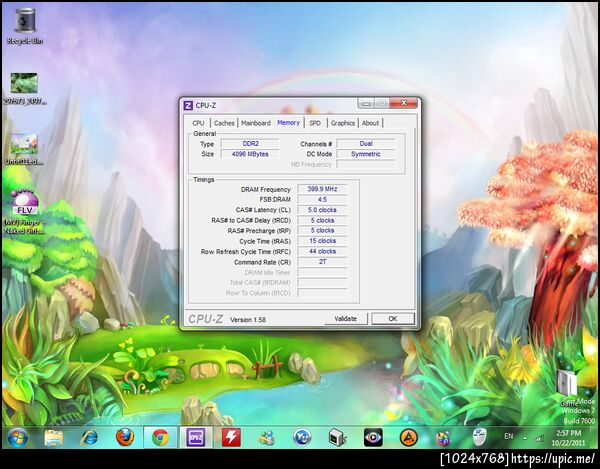This screenshot has height=469, width=600.
Task: Switch to the SPD tab
Action: point(315,123)
